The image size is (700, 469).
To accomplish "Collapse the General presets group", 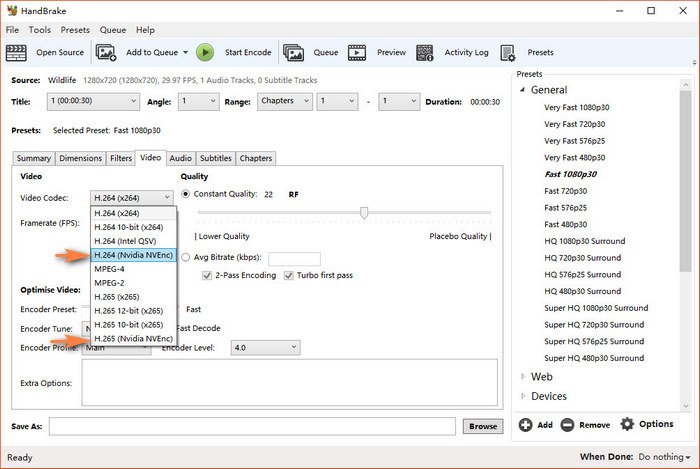I will (522, 90).
